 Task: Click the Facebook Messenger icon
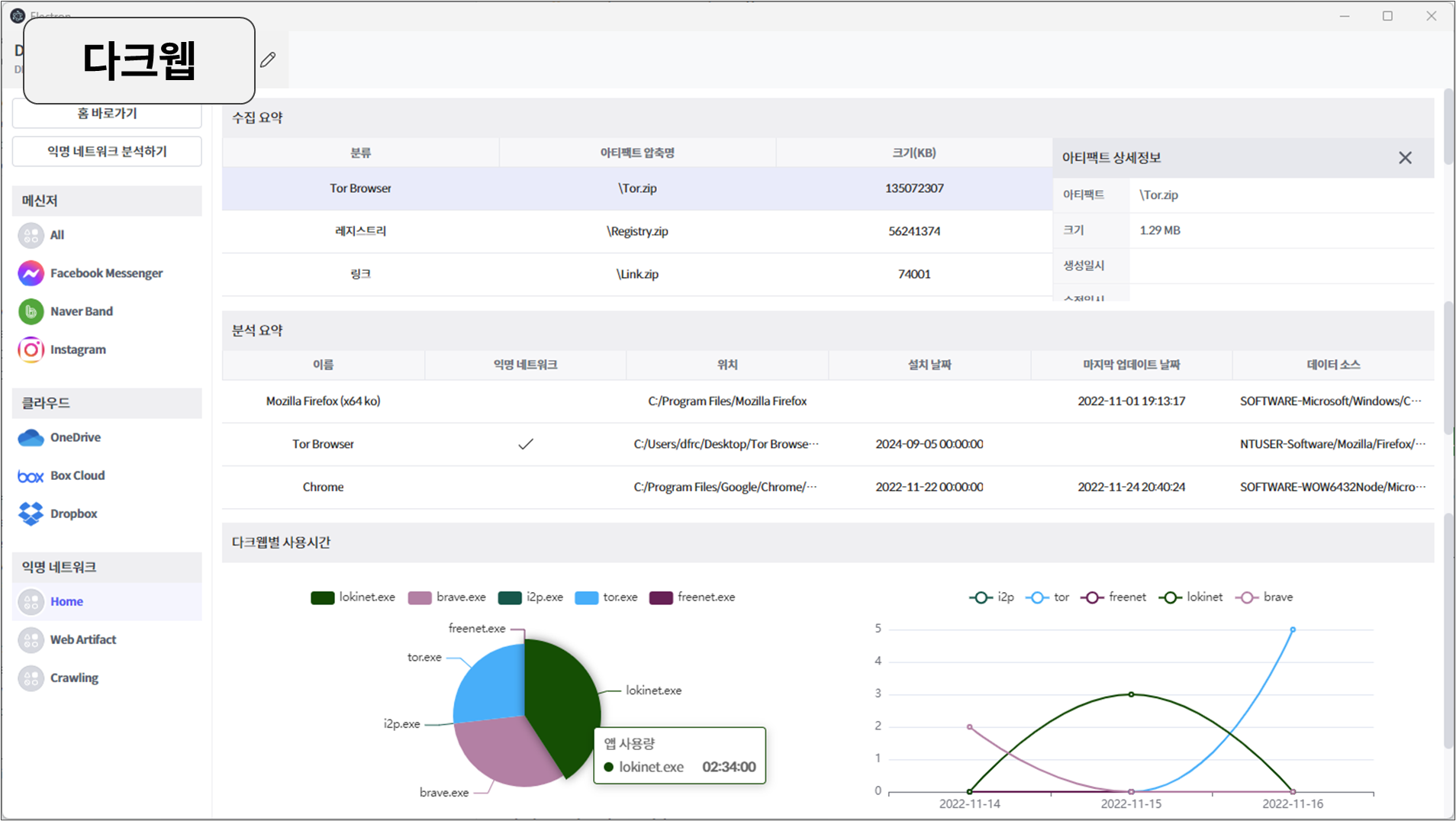pos(31,273)
